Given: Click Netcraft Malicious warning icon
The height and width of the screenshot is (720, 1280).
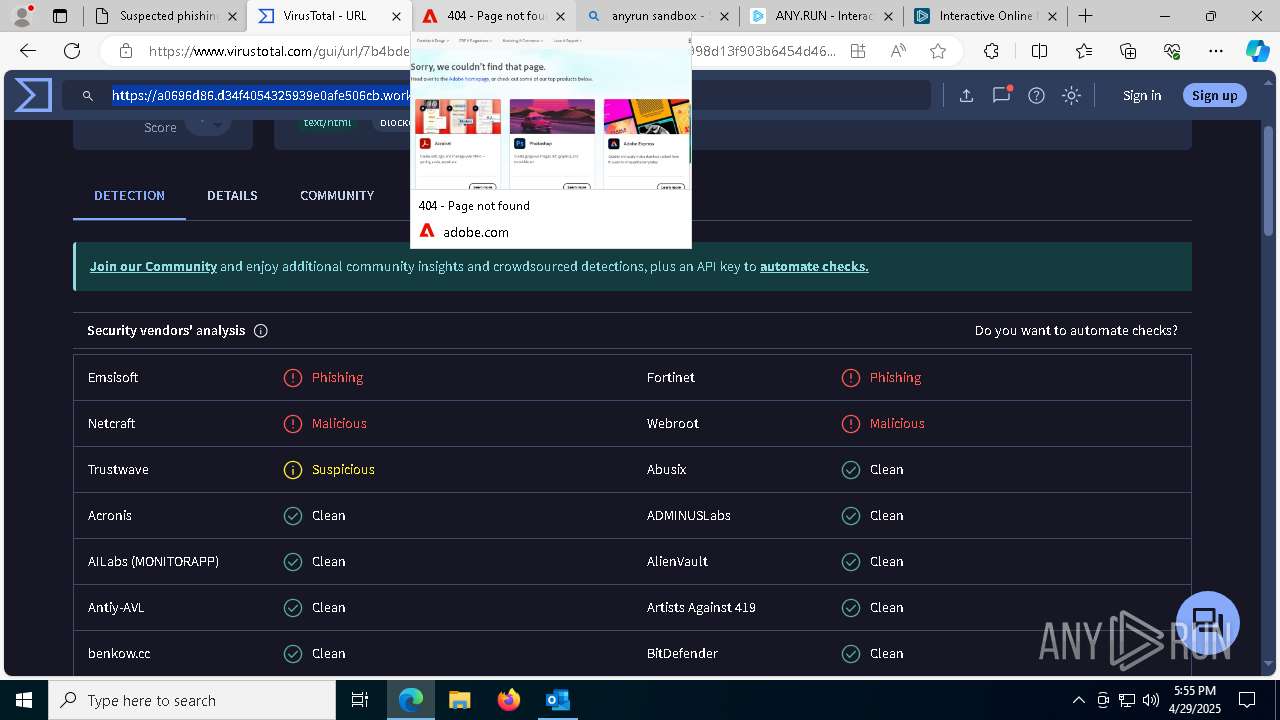Looking at the screenshot, I should pos(293,424).
